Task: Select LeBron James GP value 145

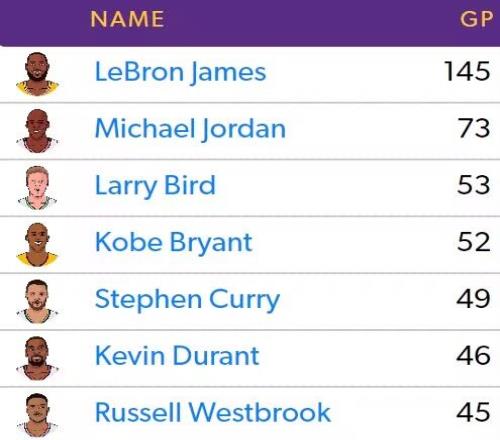Action: click(x=467, y=71)
